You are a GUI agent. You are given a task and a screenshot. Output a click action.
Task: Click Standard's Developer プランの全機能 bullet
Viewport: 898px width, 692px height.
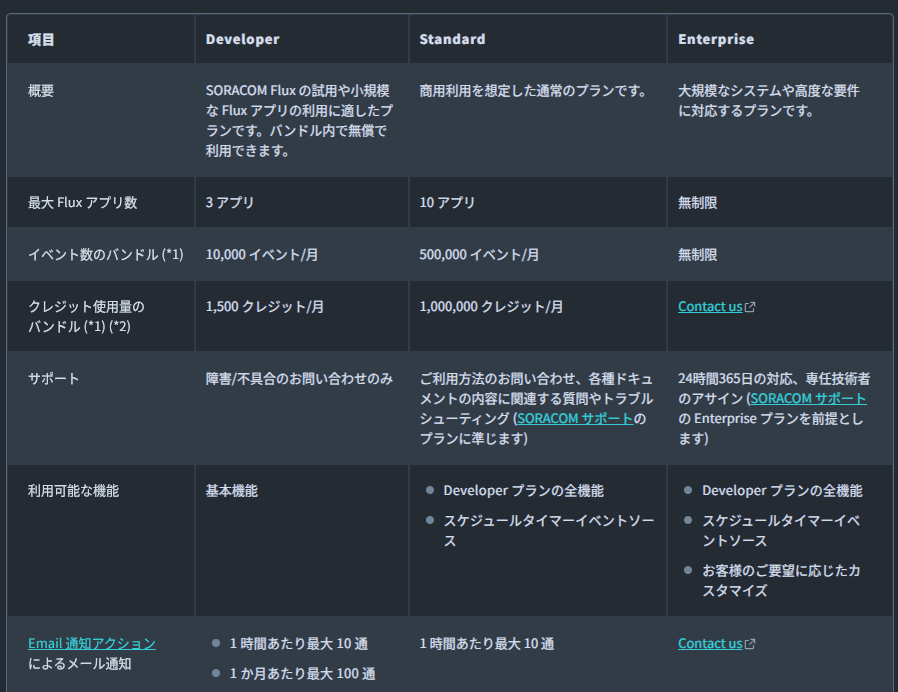[x=523, y=491]
